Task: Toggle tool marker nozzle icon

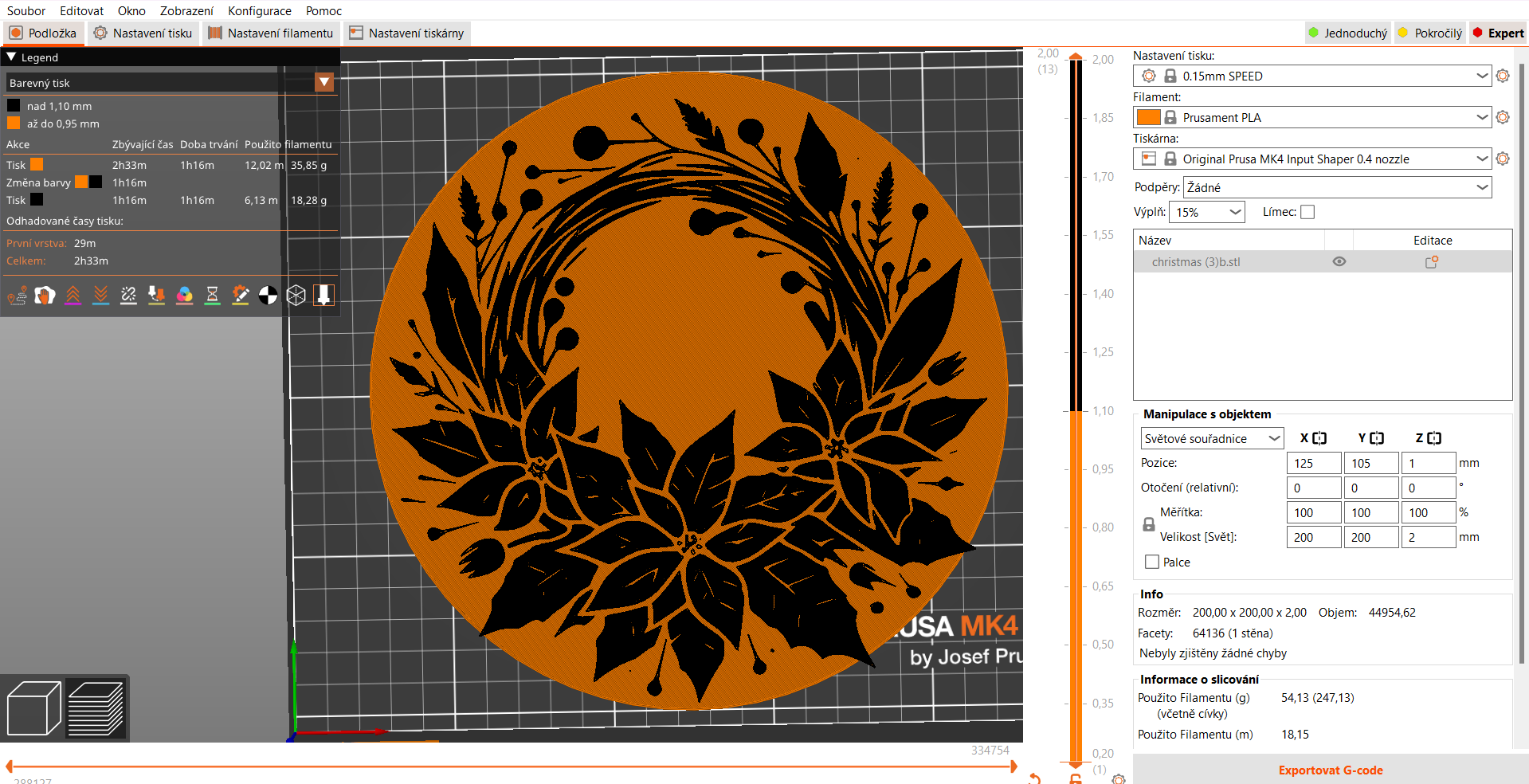Action: pyautogui.click(x=324, y=296)
